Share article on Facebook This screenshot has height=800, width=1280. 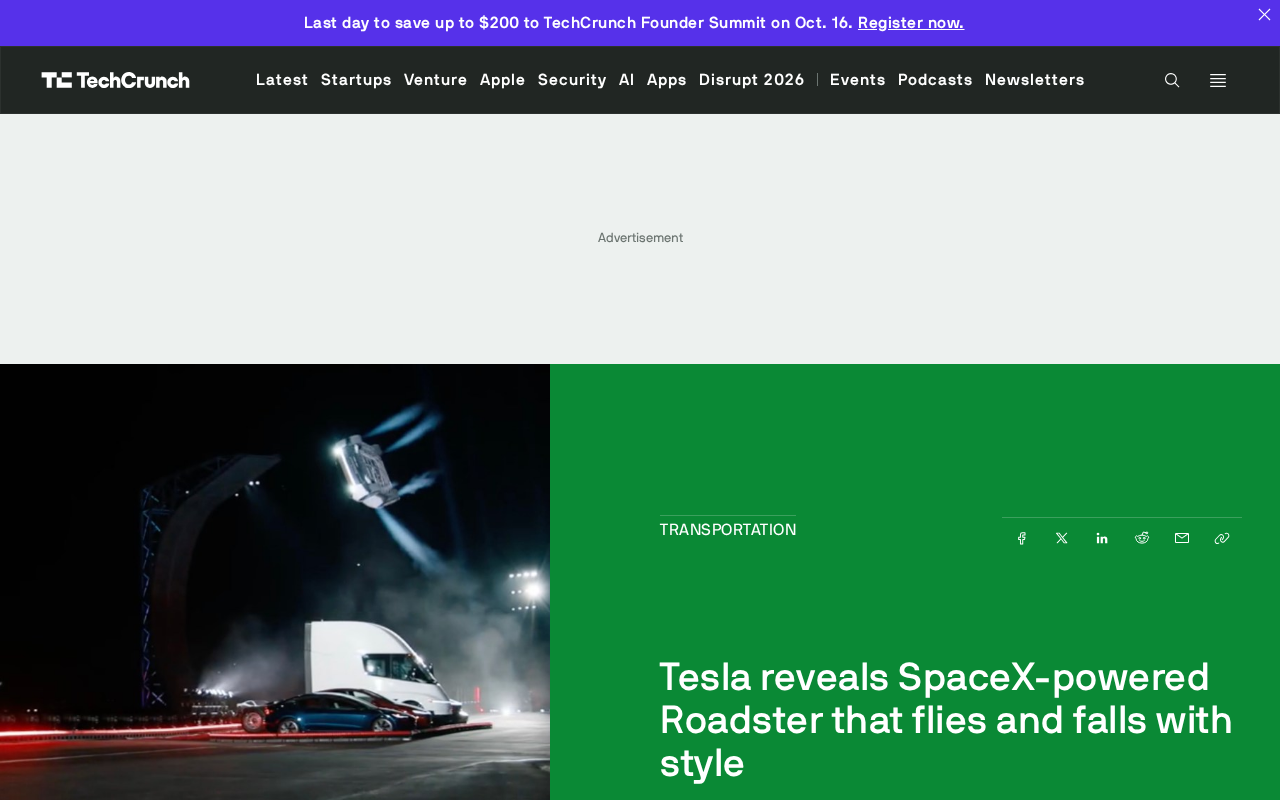point(1022,538)
